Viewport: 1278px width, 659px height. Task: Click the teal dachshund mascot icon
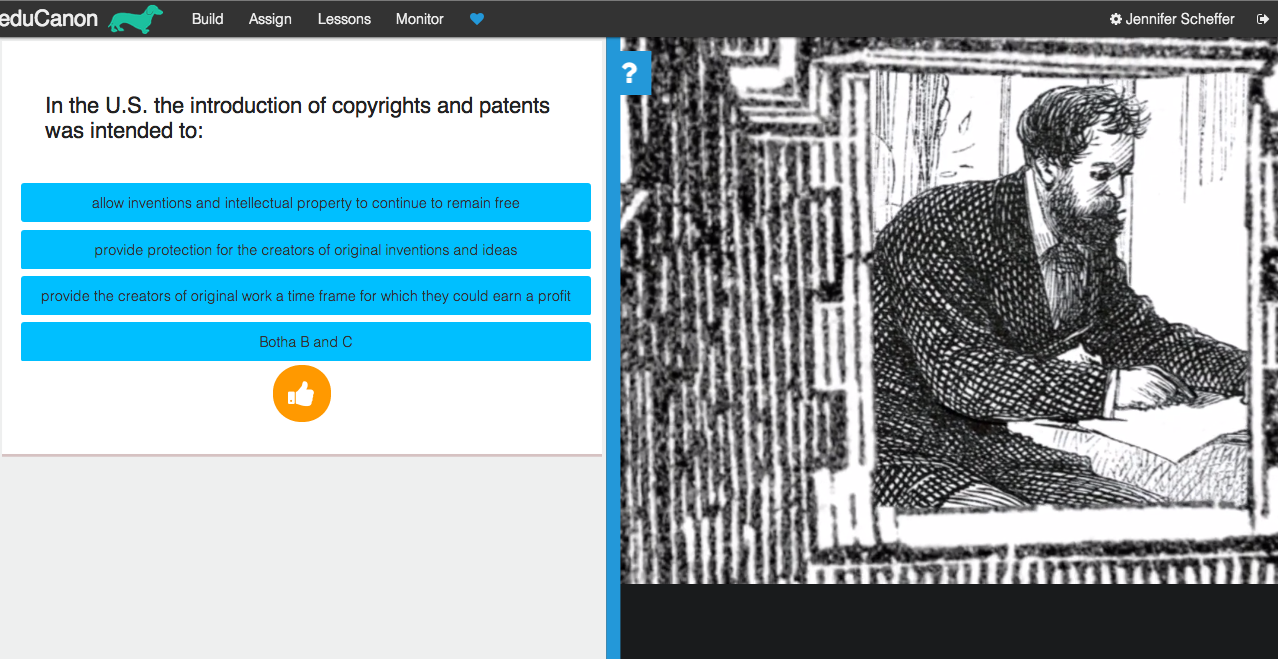[x=135, y=19]
